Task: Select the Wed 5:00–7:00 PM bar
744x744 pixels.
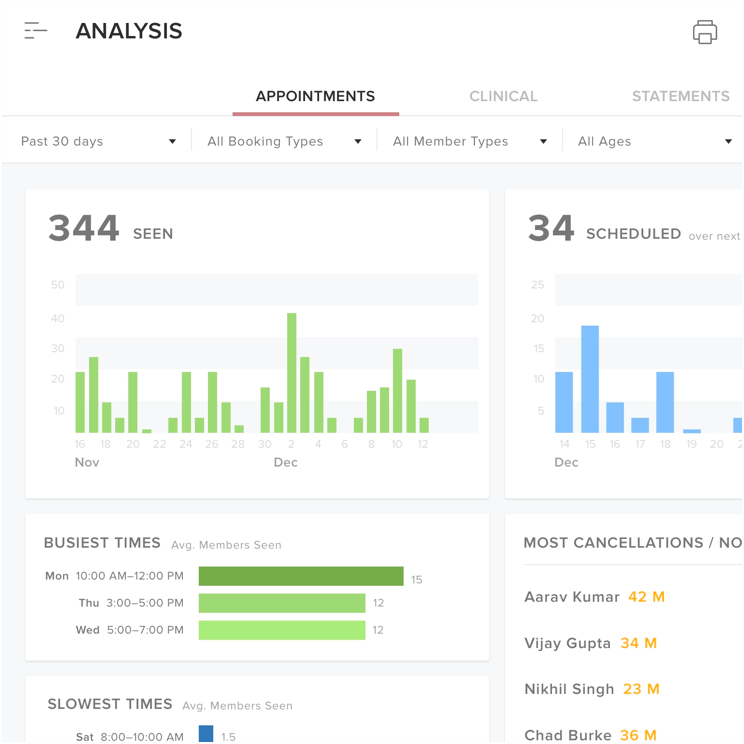Action: click(x=282, y=630)
